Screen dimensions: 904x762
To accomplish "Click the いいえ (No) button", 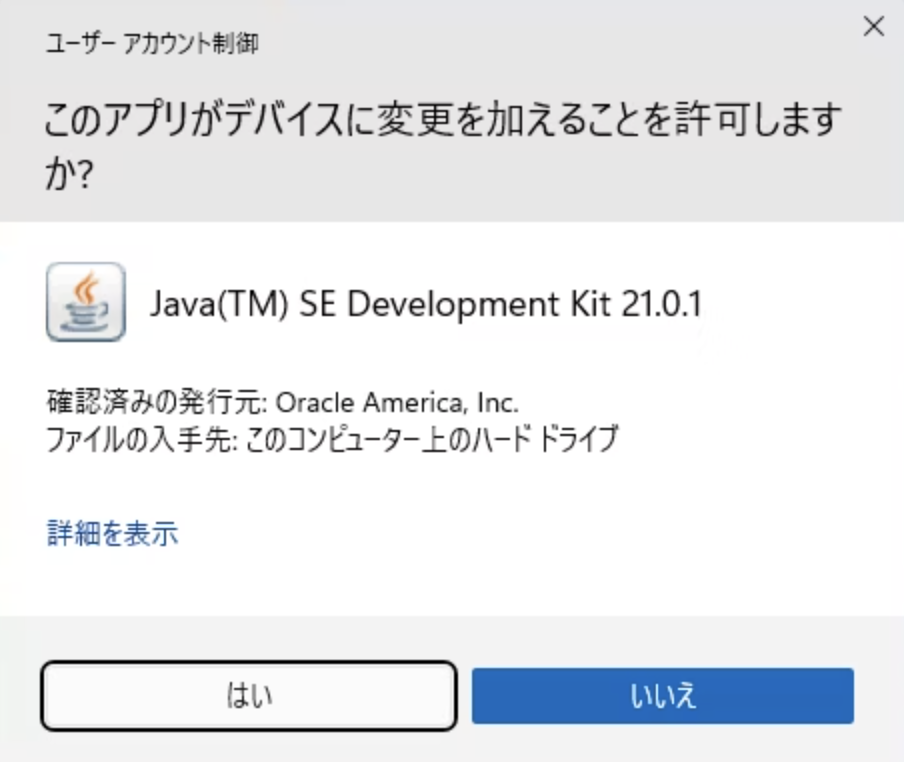I will tap(662, 696).
